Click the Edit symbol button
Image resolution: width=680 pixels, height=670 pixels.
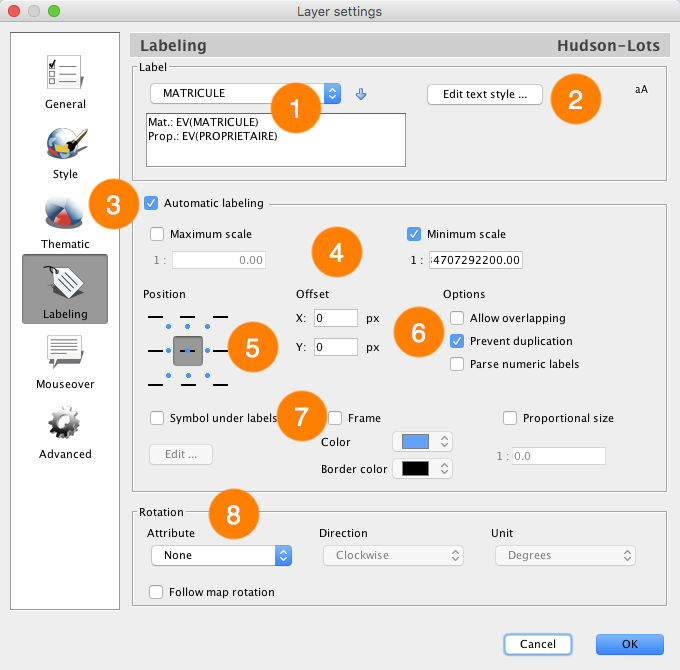click(181, 454)
